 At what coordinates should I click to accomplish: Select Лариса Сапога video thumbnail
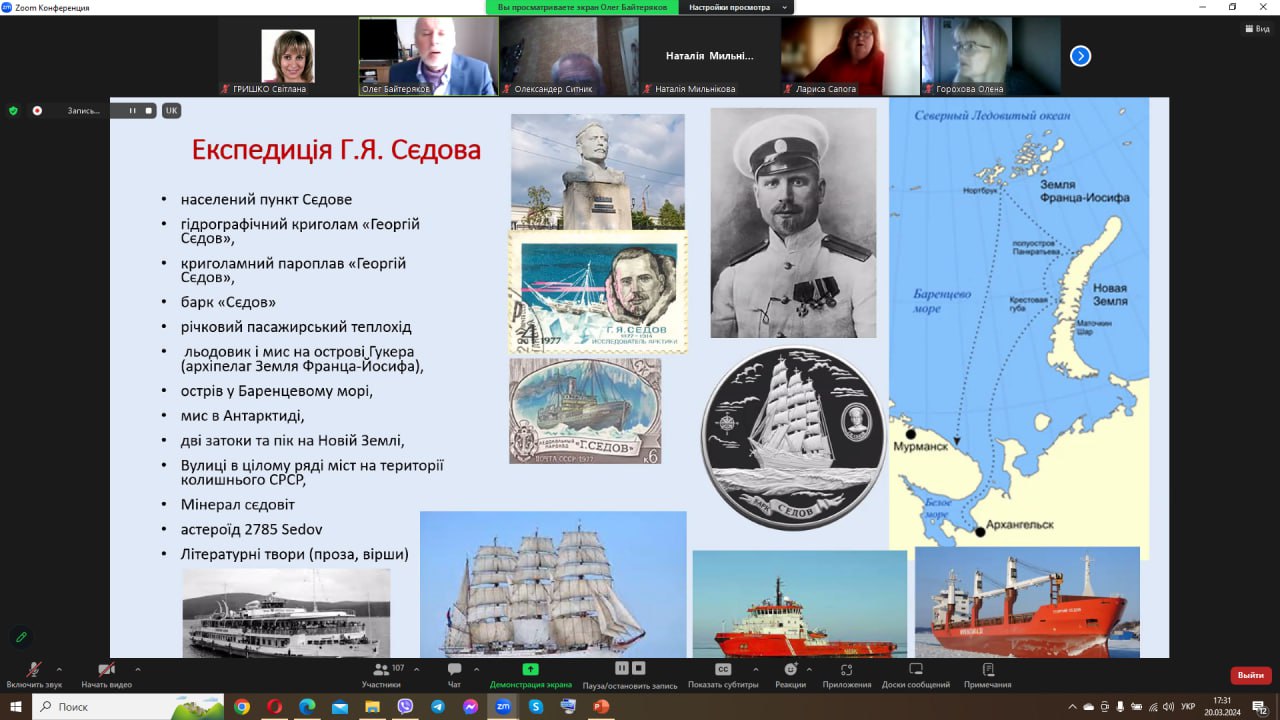pos(850,56)
